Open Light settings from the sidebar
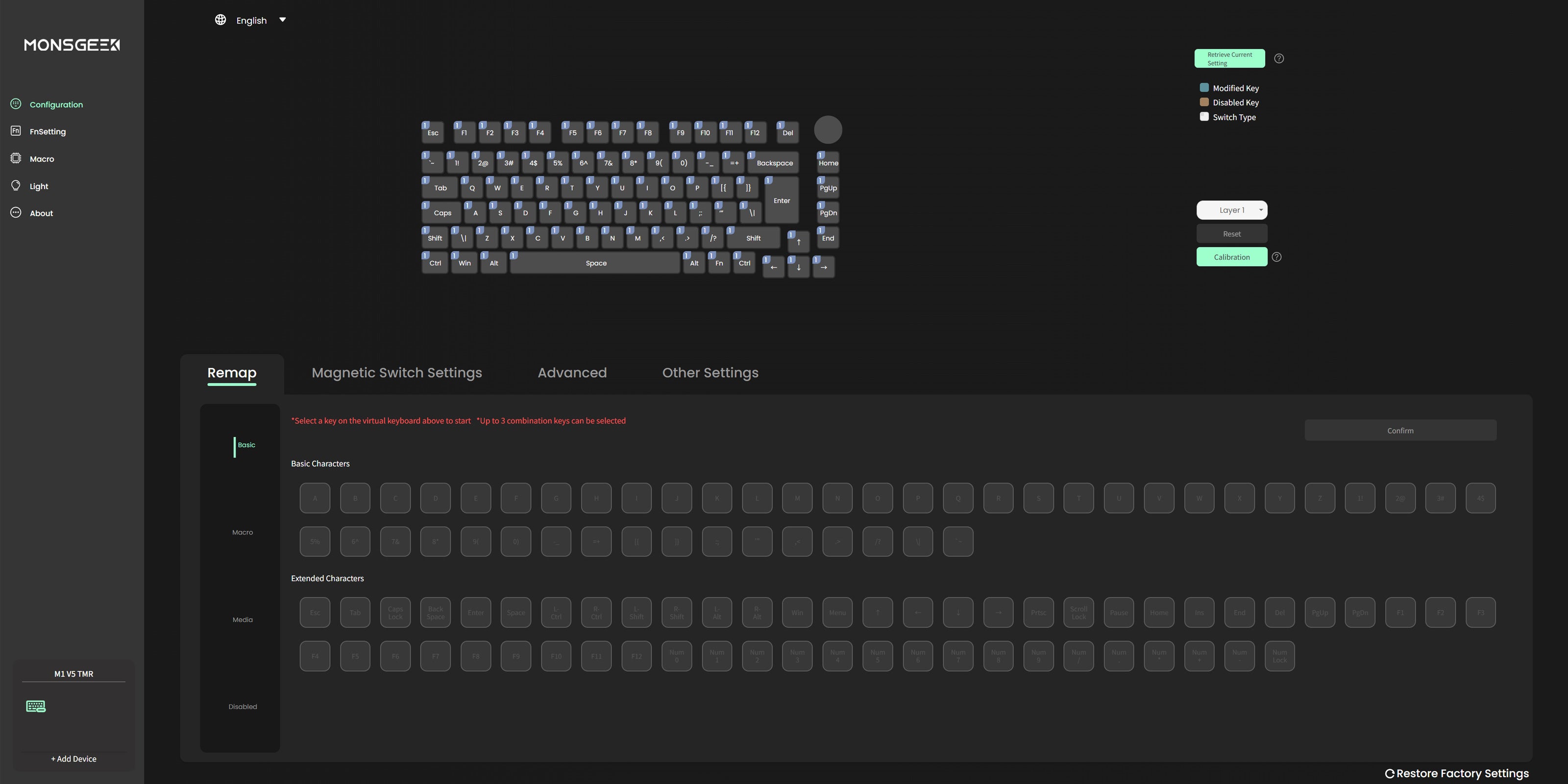Screen dimensions: 1568x784 point(38,186)
